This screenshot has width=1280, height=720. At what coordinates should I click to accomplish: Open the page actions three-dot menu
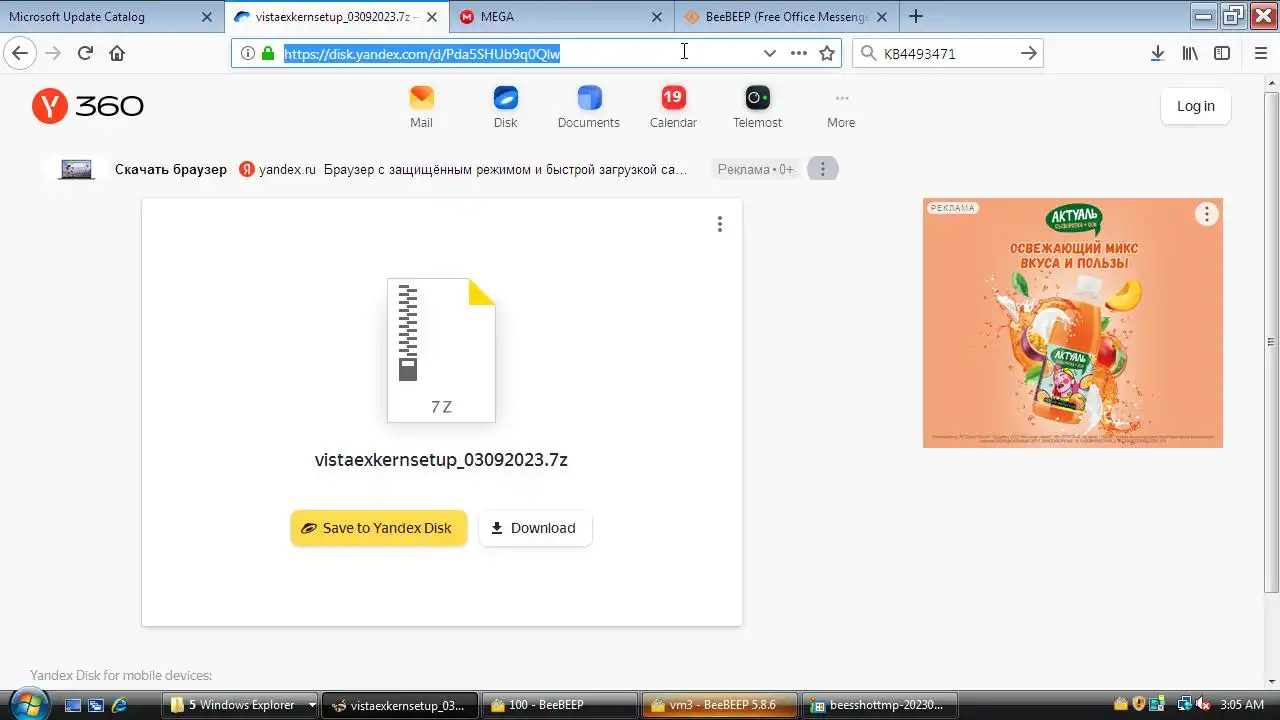798,54
